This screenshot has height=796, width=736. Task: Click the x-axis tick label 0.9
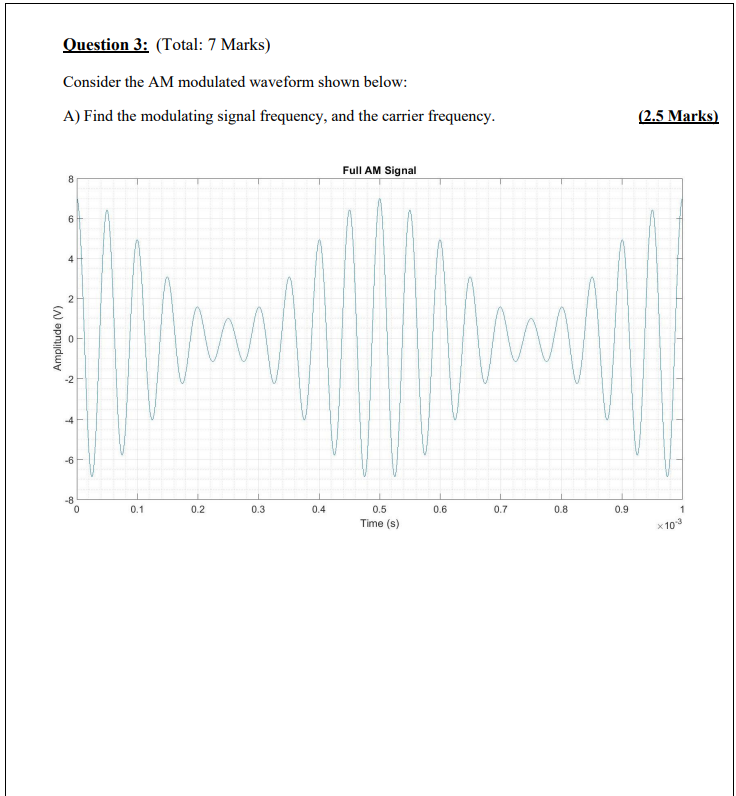(x=621, y=509)
